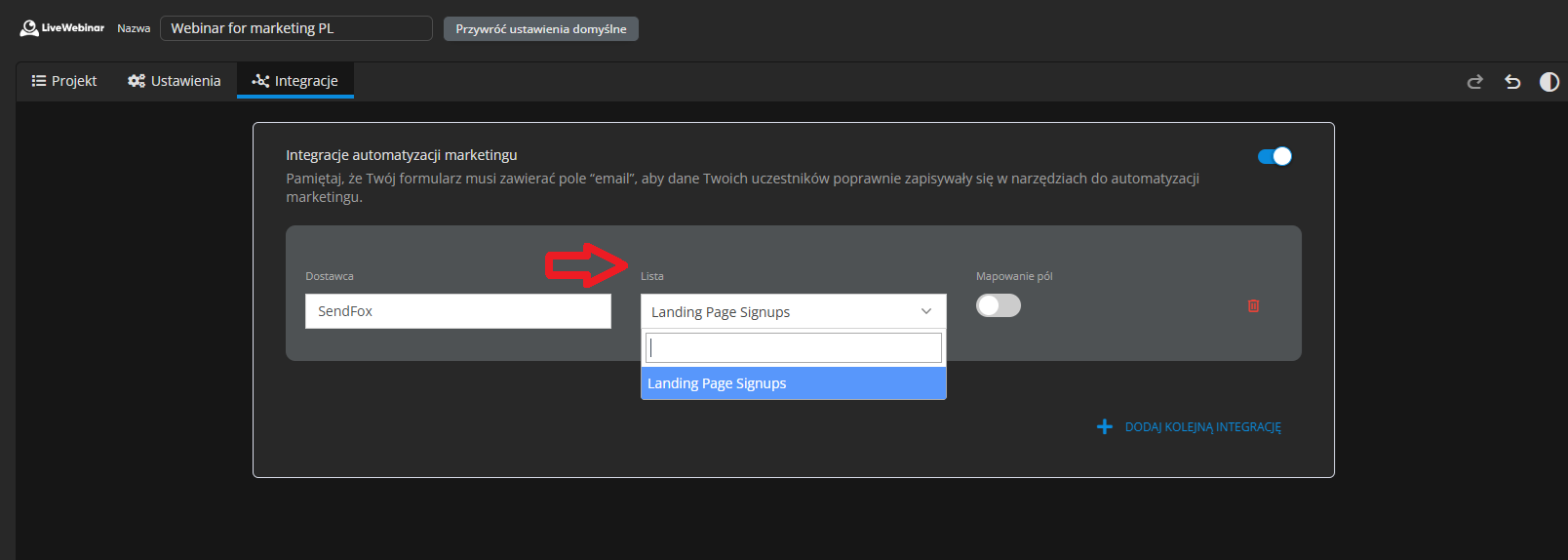Click the undo arrow icon
Viewport: 1568px width, 560px height.
tap(1512, 82)
